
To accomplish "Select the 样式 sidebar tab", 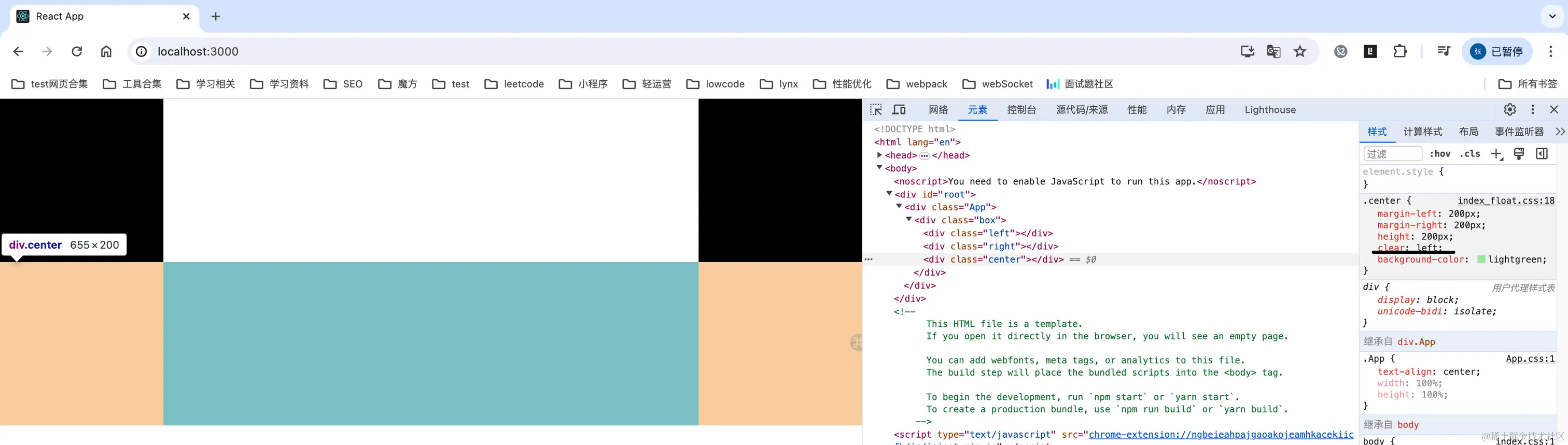I will coord(1377,132).
